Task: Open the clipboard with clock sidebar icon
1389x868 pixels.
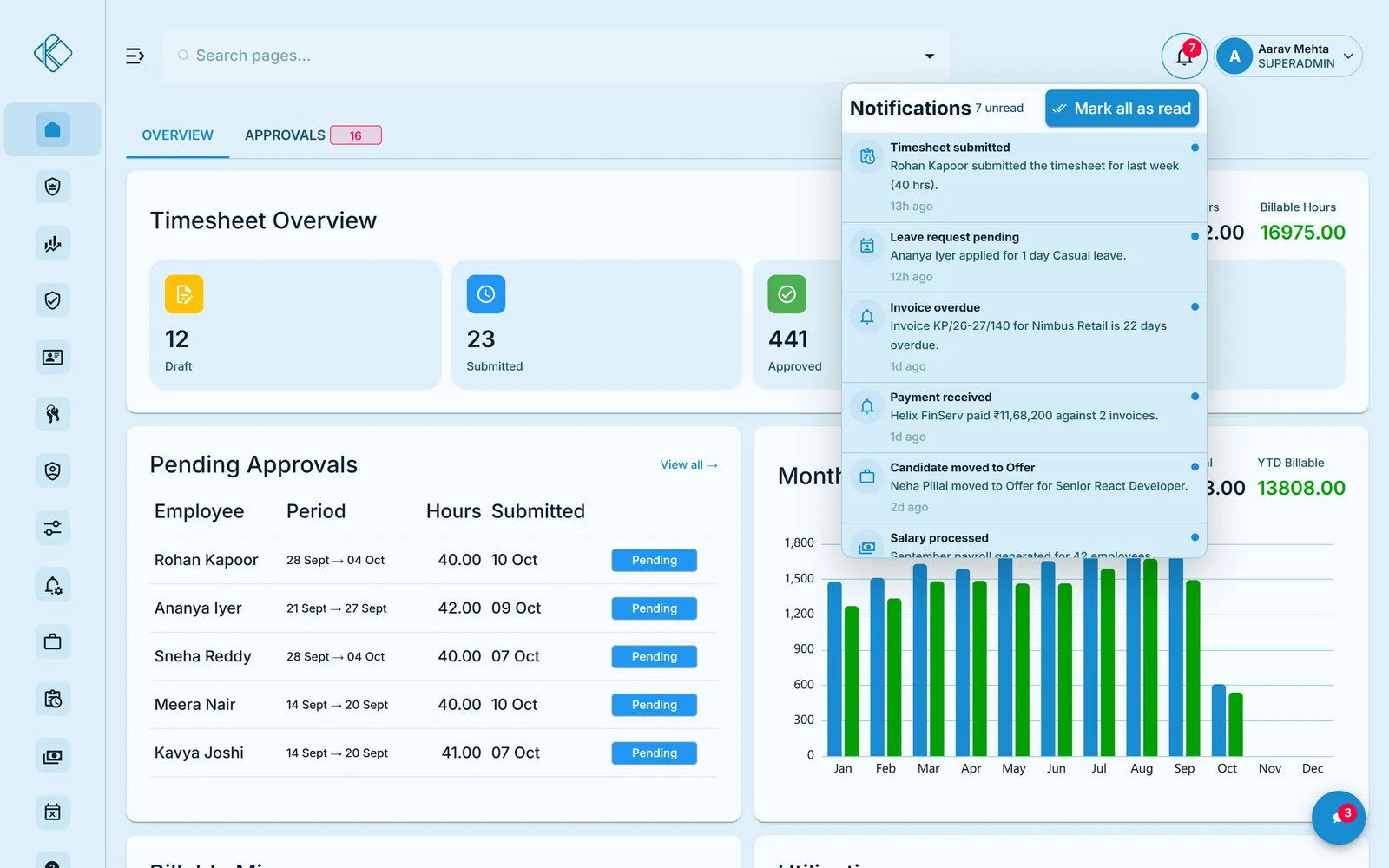Action: click(53, 699)
